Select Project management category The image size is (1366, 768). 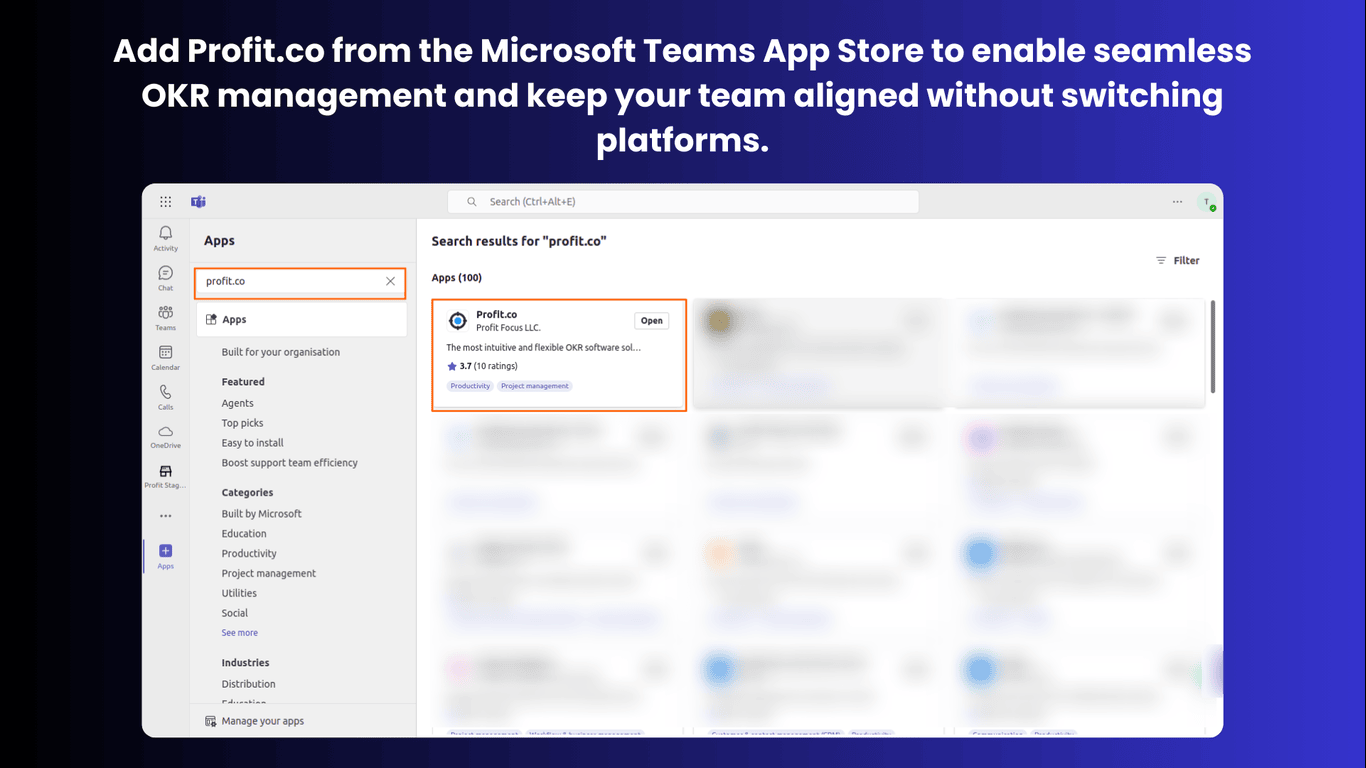pyautogui.click(x=269, y=573)
